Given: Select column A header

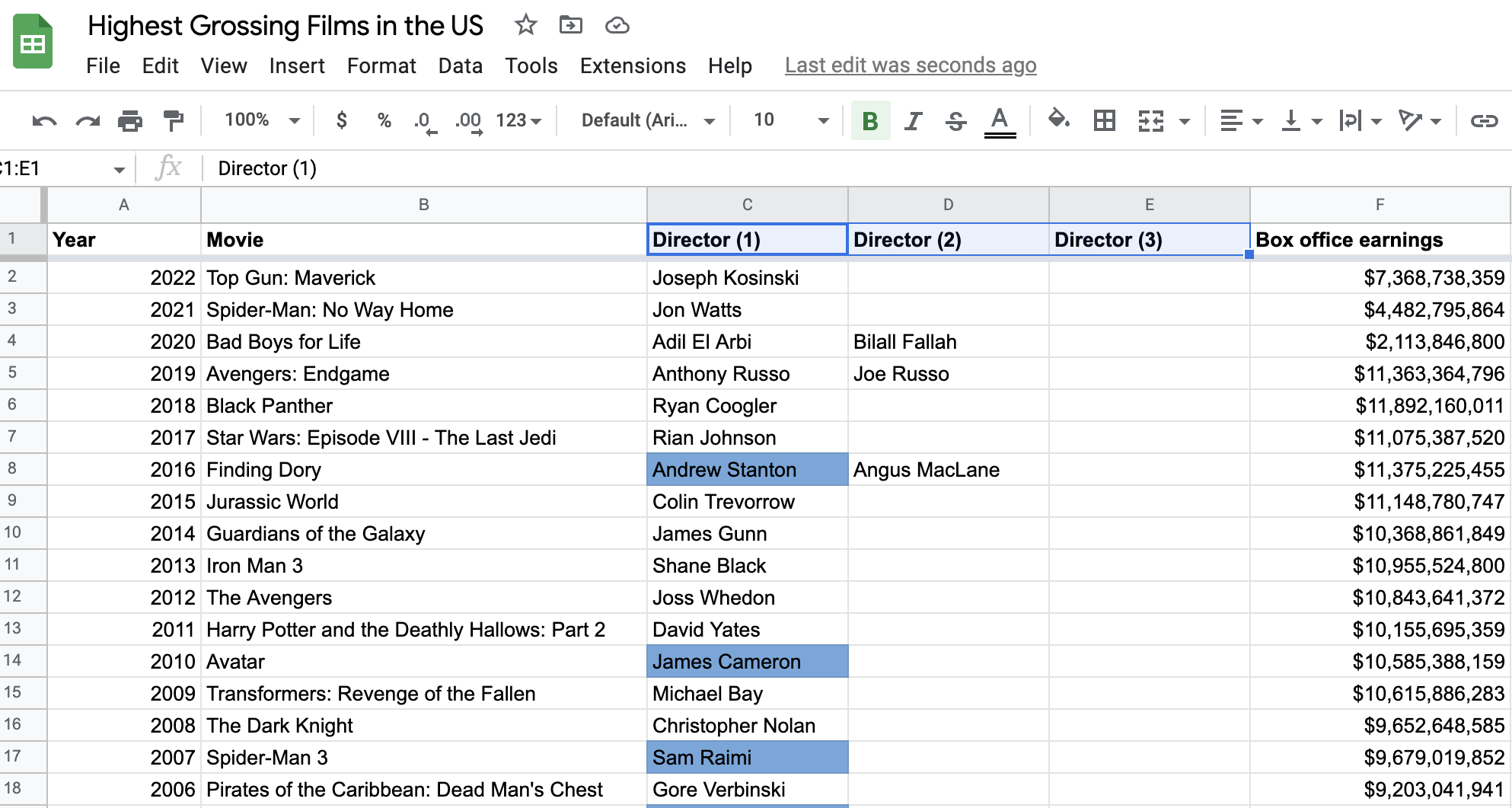Looking at the screenshot, I should pyautogui.click(x=124, y=204).
